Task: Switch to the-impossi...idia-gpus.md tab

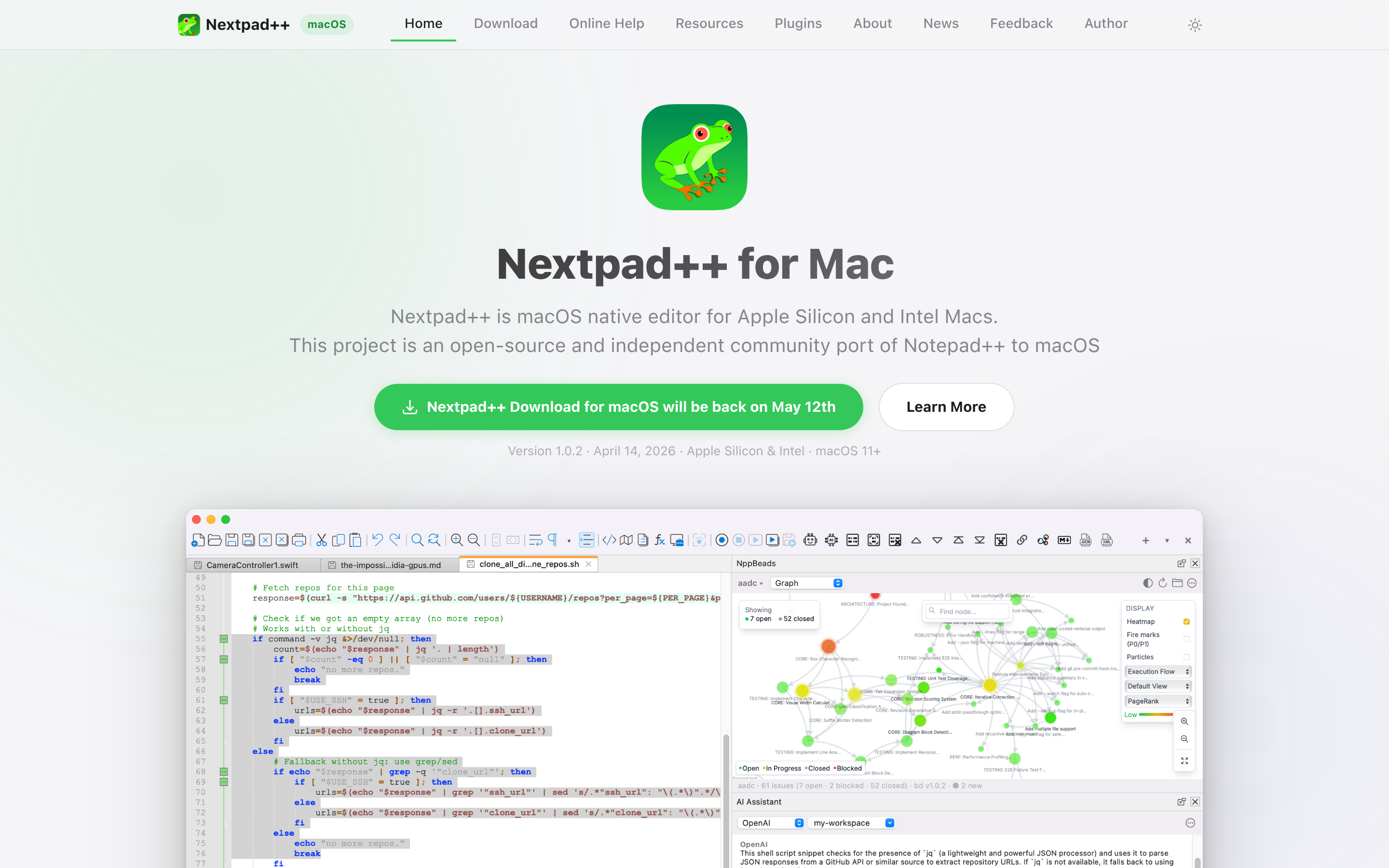Action: (x=390, y=565)
